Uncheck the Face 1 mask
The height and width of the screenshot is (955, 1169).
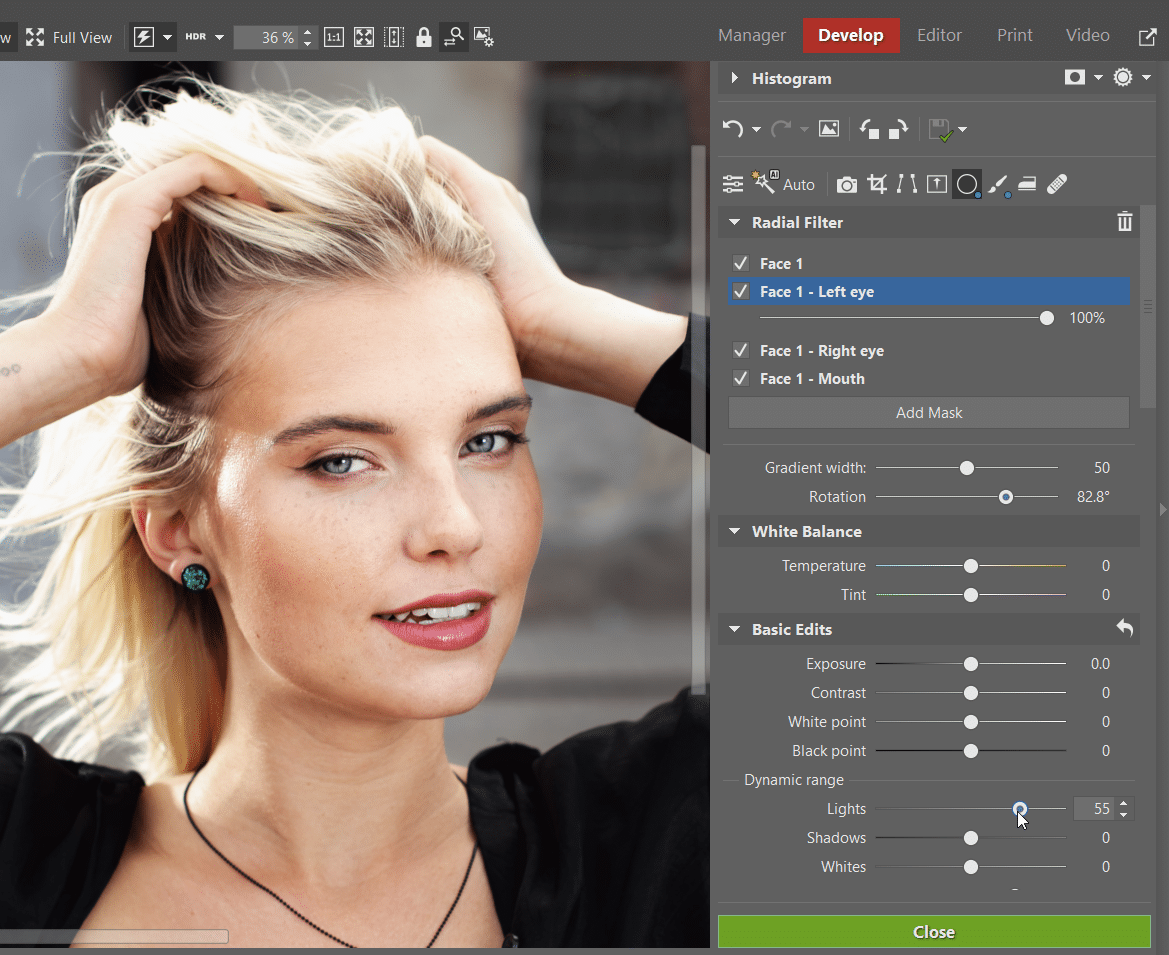coord(741,263)
